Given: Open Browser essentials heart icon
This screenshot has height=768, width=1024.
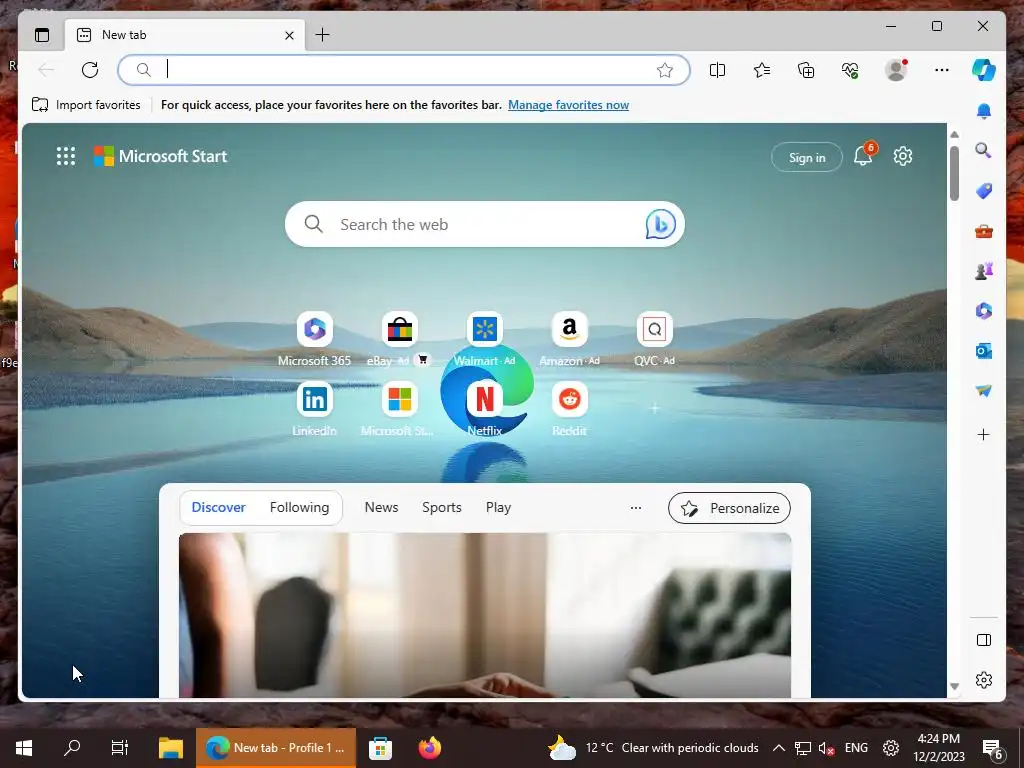Looking at the screenshot, I should pyautogui.click(x=850, y=70).
